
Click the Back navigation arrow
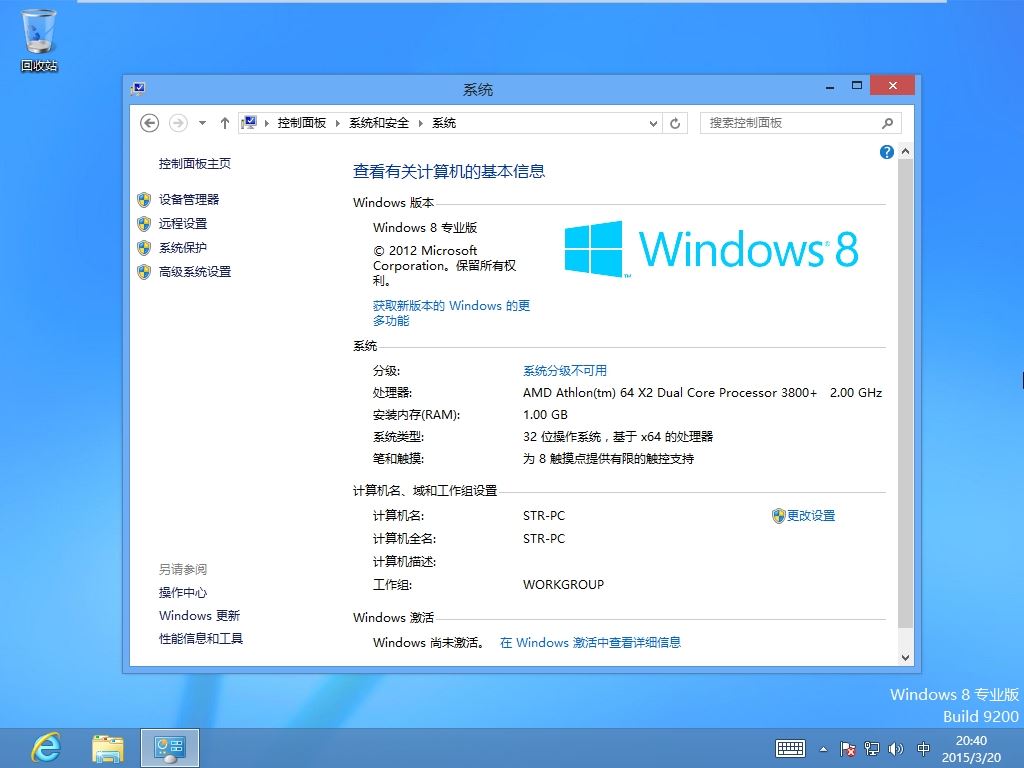(x=150, y=123)
